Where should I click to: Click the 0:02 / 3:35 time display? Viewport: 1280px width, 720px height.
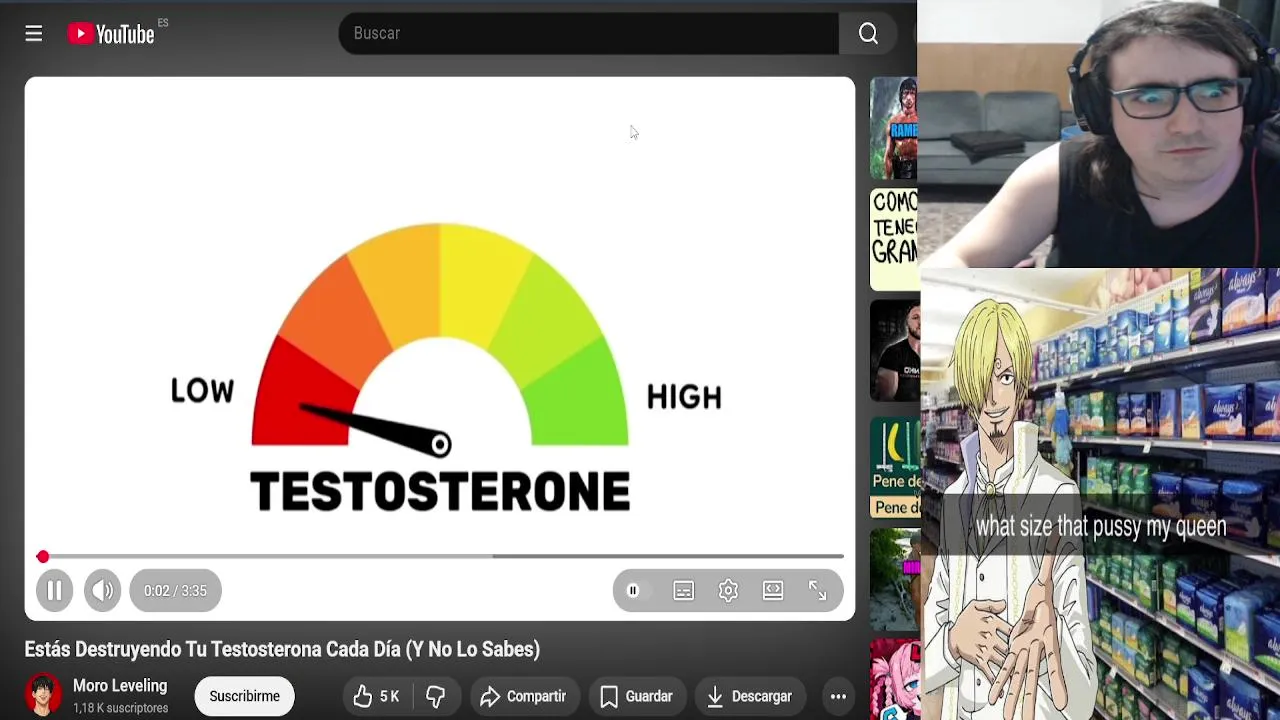tap(175, 591)
